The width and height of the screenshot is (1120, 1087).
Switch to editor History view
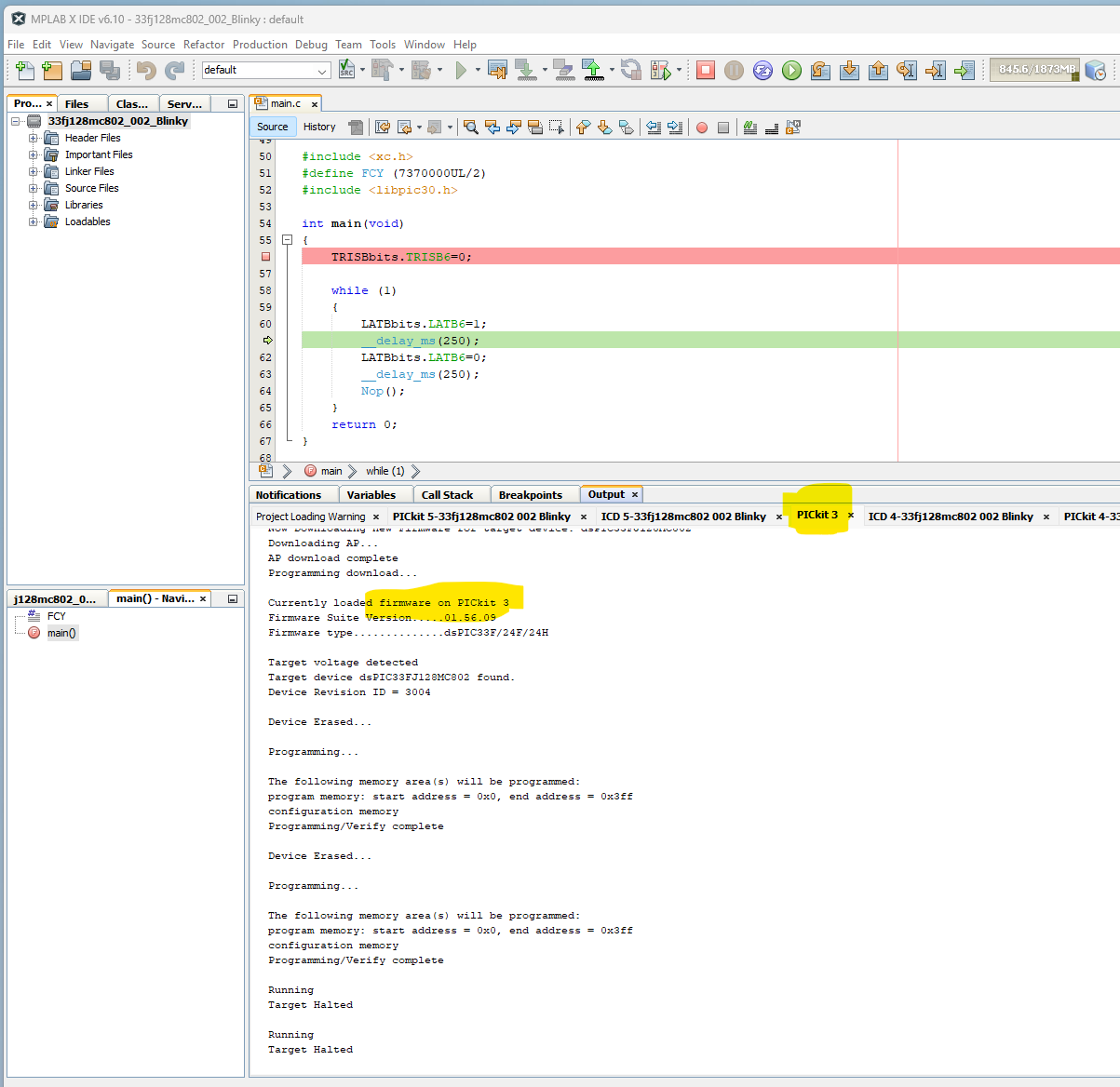319,127
